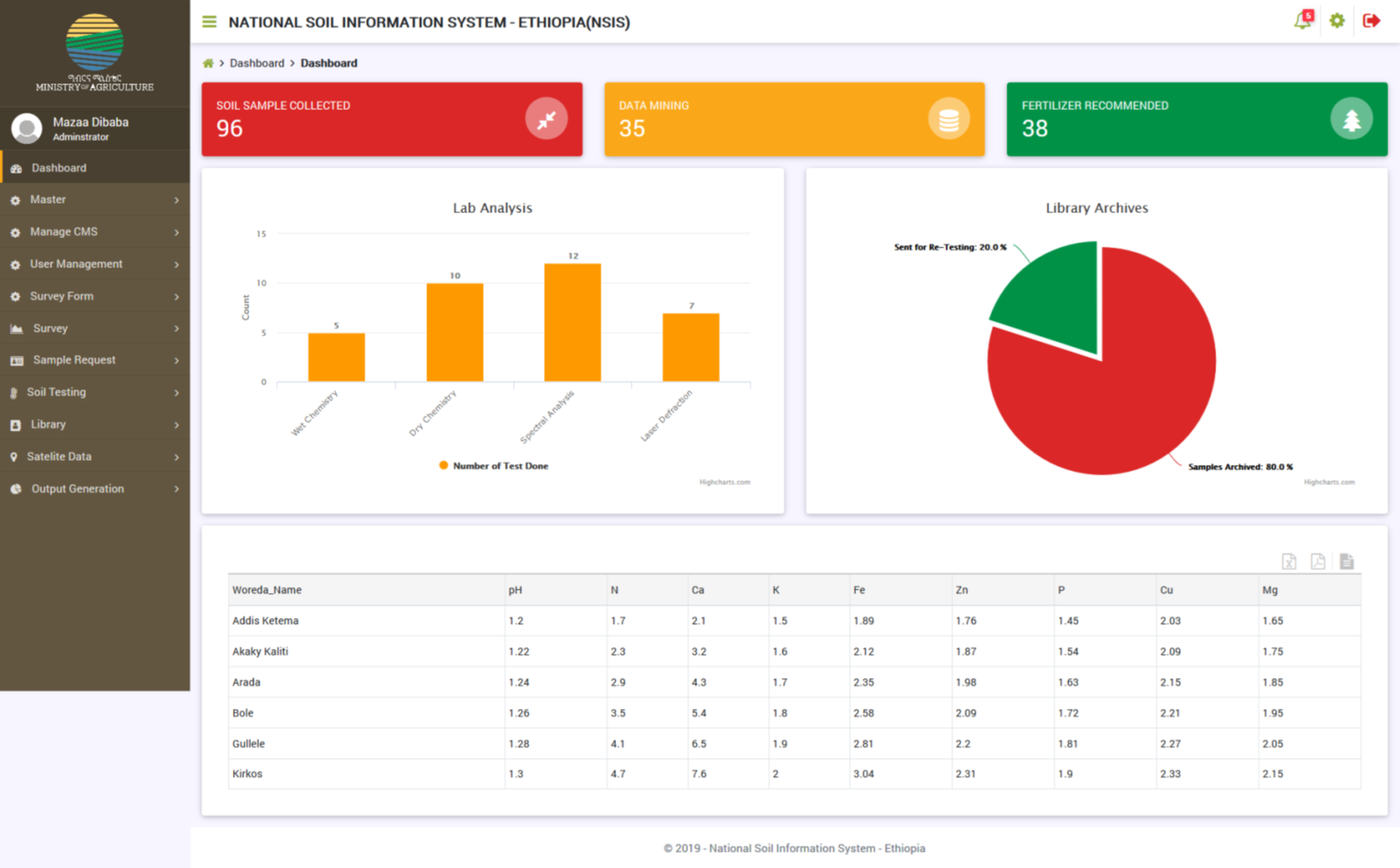The height and width of the screenshot is (868, 1400).
Task: Expand the Soil Testing menu chevron
Action: click(x=176, y=393)
